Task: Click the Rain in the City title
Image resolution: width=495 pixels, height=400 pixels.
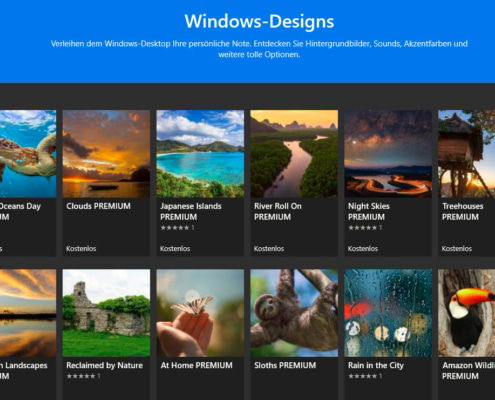Action: pyautogui.click(x=376, y=365)
